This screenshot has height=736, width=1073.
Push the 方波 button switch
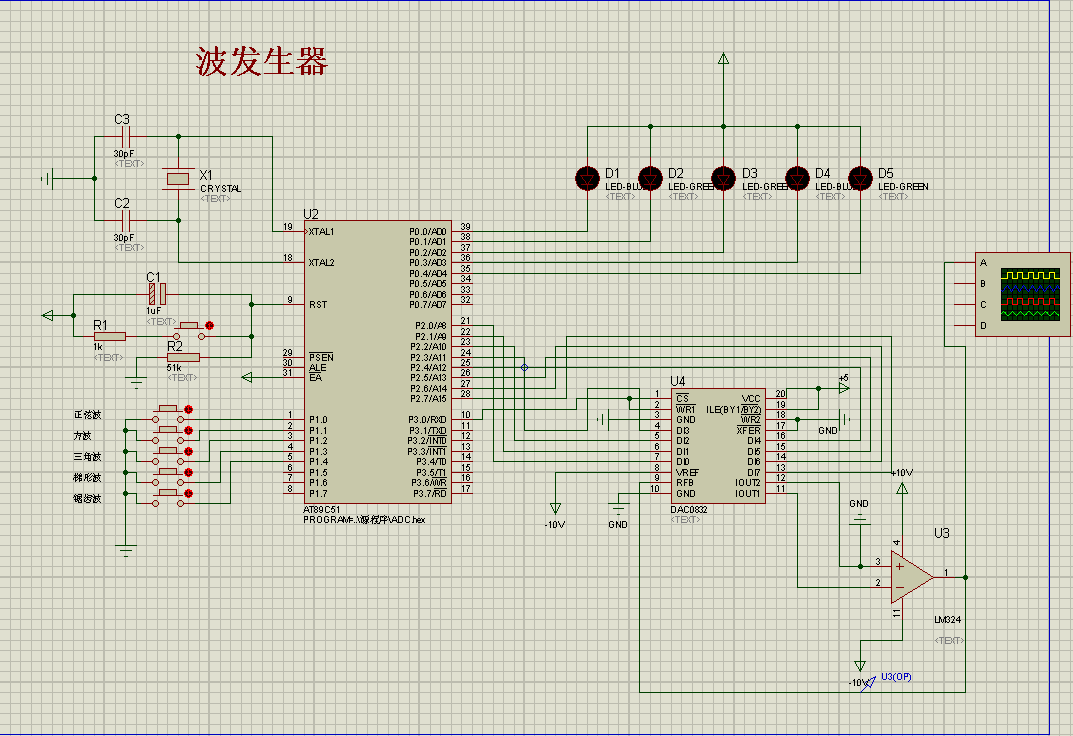pos(168,435)
